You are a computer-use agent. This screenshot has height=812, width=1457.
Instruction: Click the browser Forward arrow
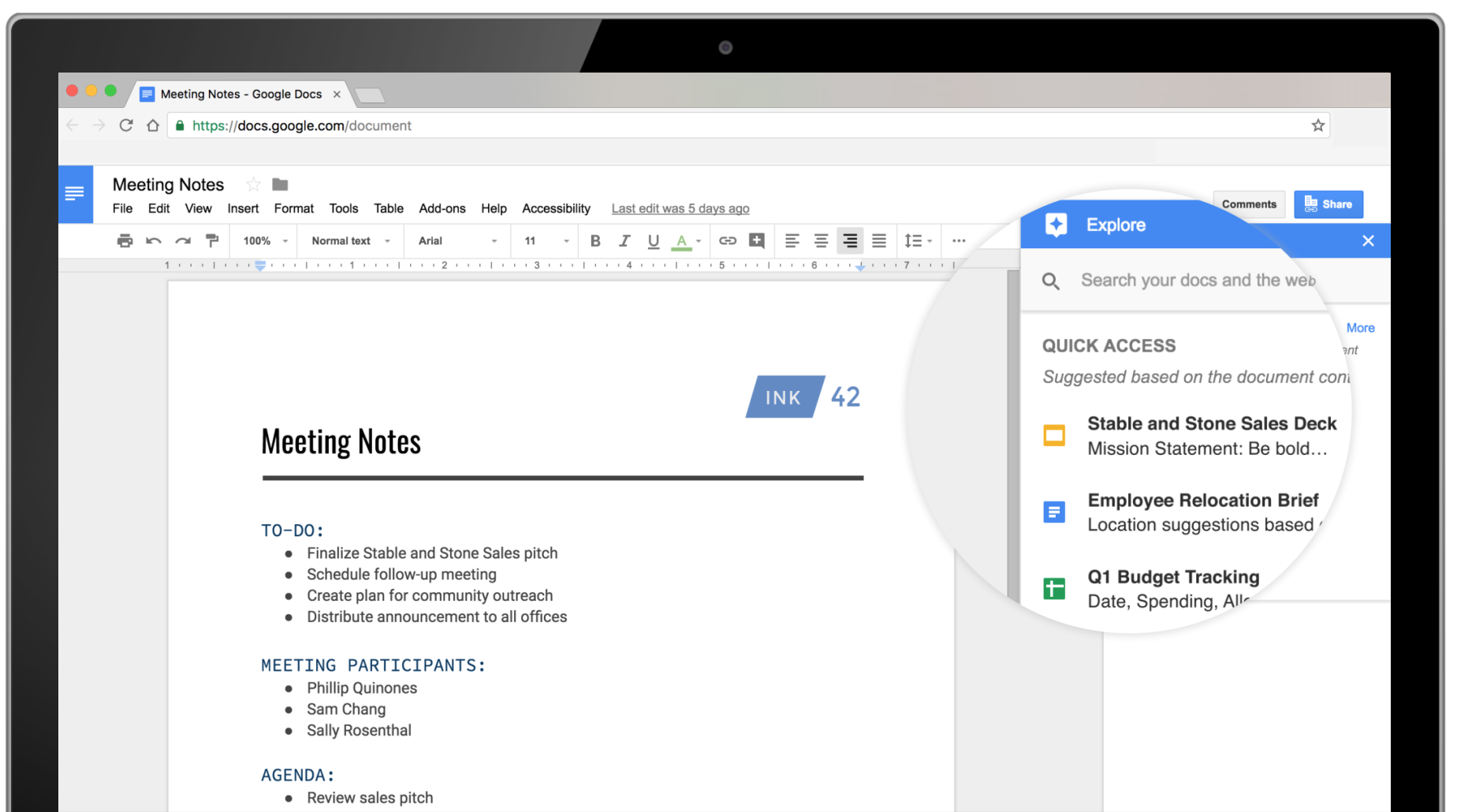click(99, 125)
